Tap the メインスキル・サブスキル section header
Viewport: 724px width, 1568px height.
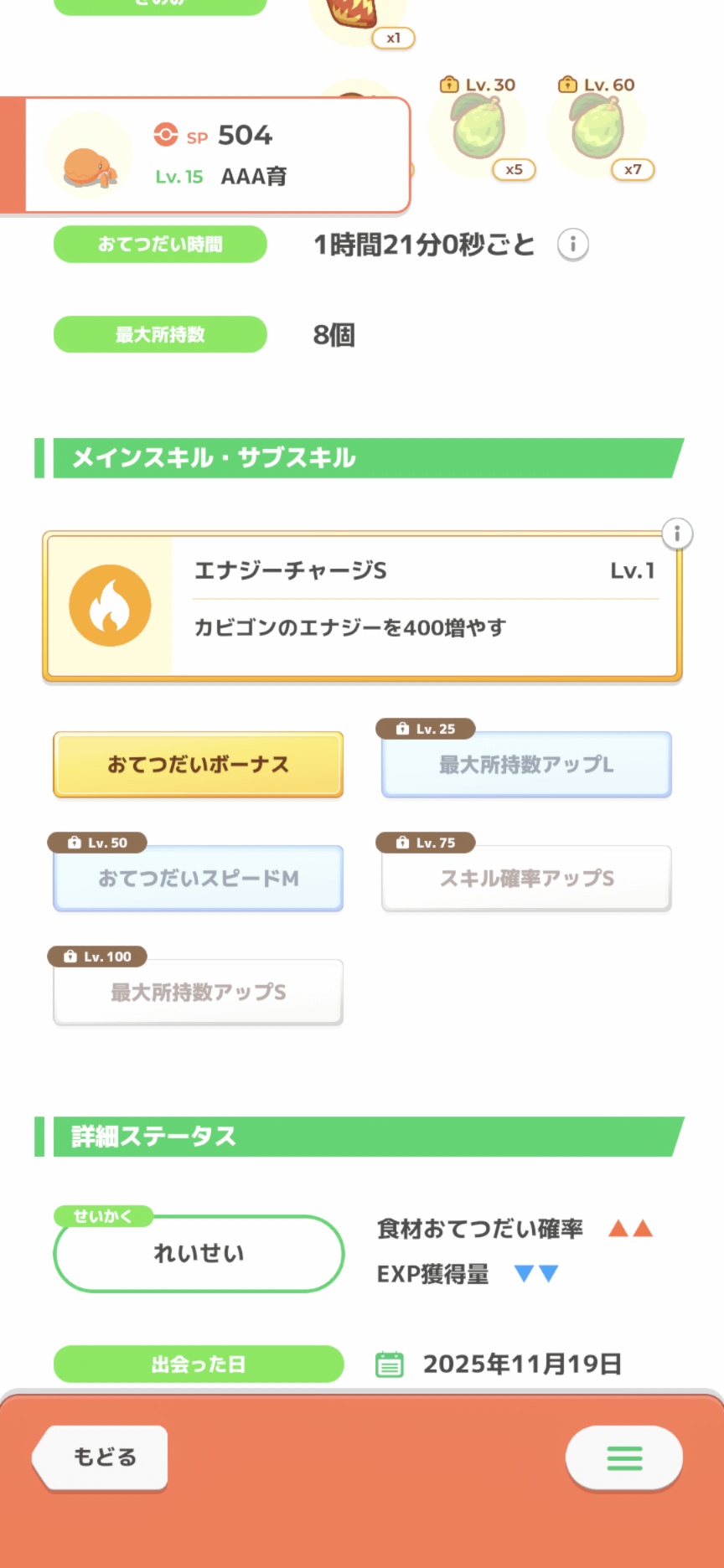[x=360, y=458]
